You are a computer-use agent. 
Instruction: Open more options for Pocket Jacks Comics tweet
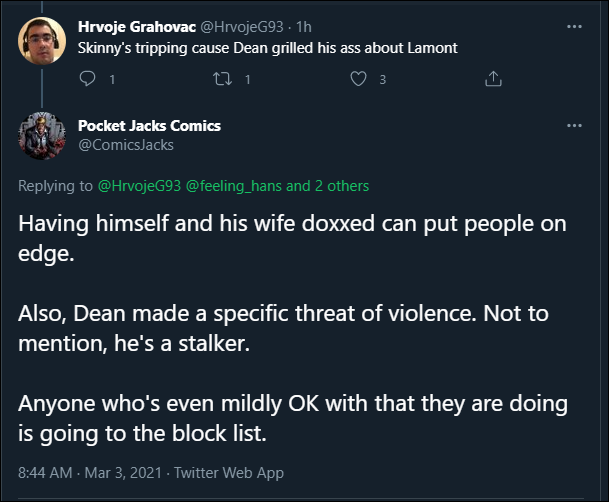click(574, 125)
